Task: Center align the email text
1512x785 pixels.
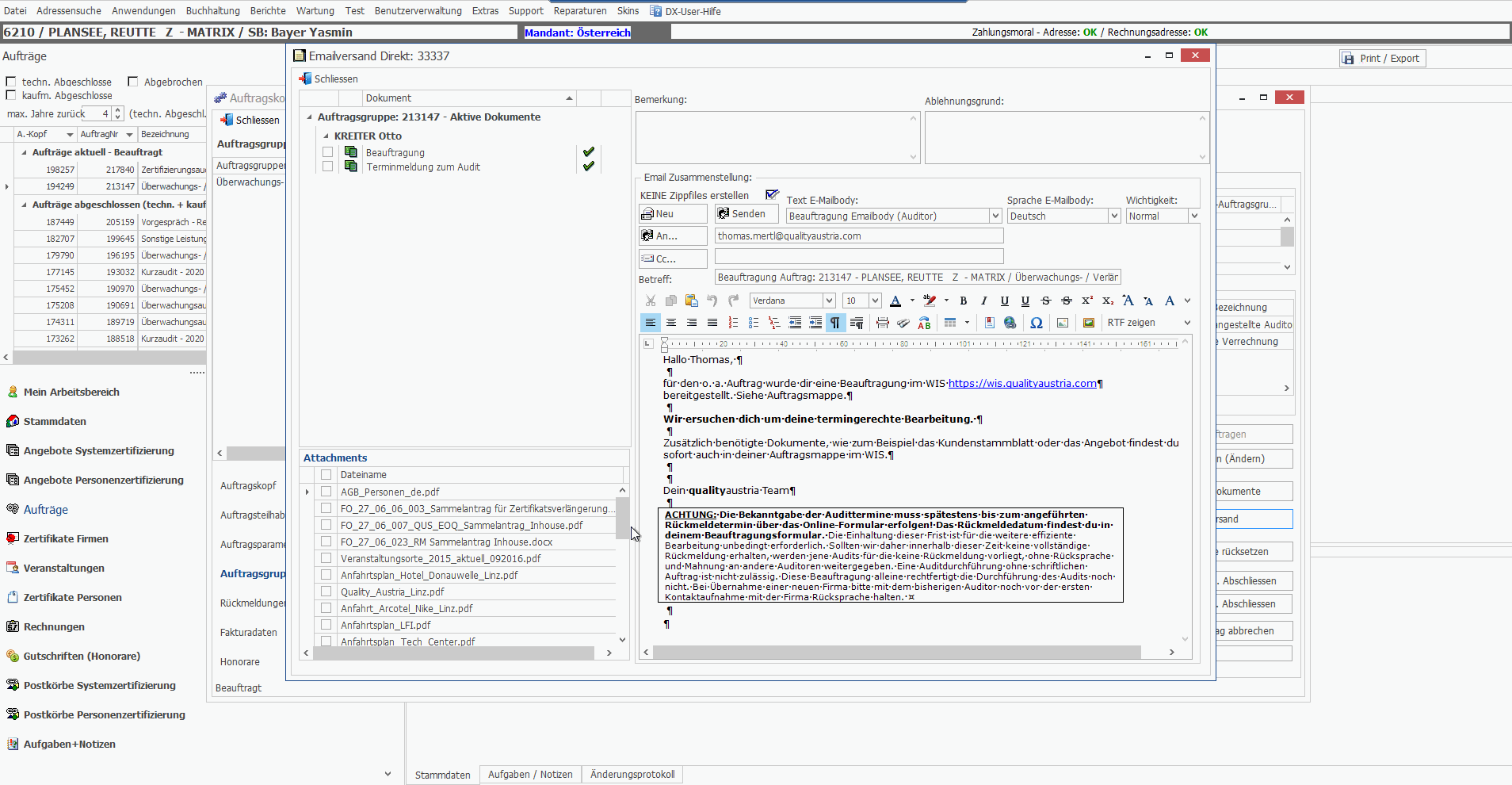Action: (671, 323)
